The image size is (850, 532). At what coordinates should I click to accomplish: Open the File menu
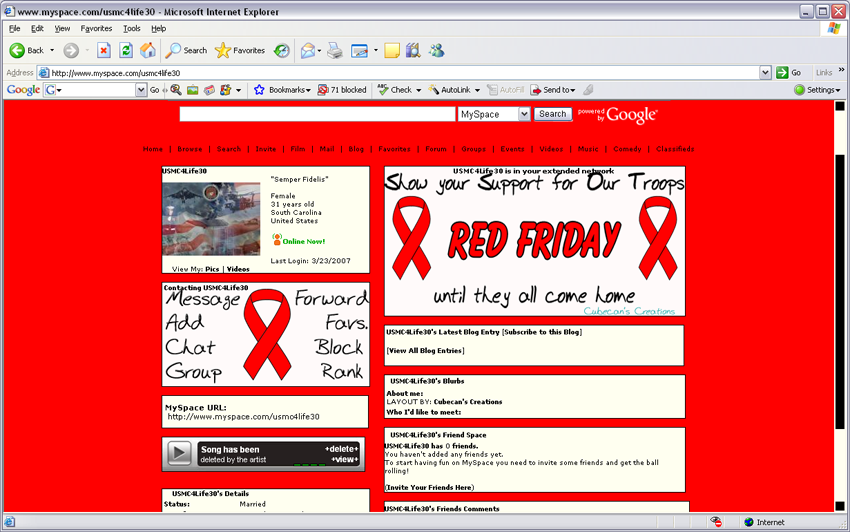[x=15, y=28]
